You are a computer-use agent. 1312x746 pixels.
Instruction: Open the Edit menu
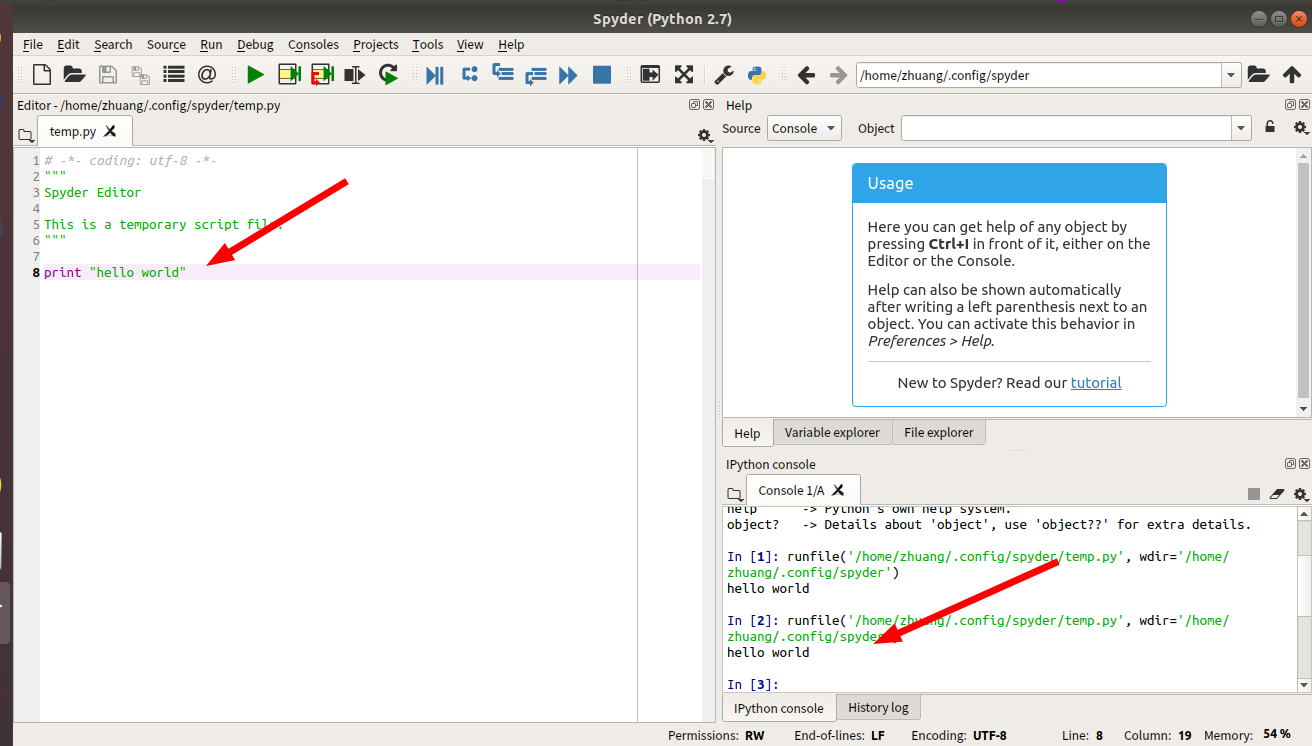click(68, 44)
